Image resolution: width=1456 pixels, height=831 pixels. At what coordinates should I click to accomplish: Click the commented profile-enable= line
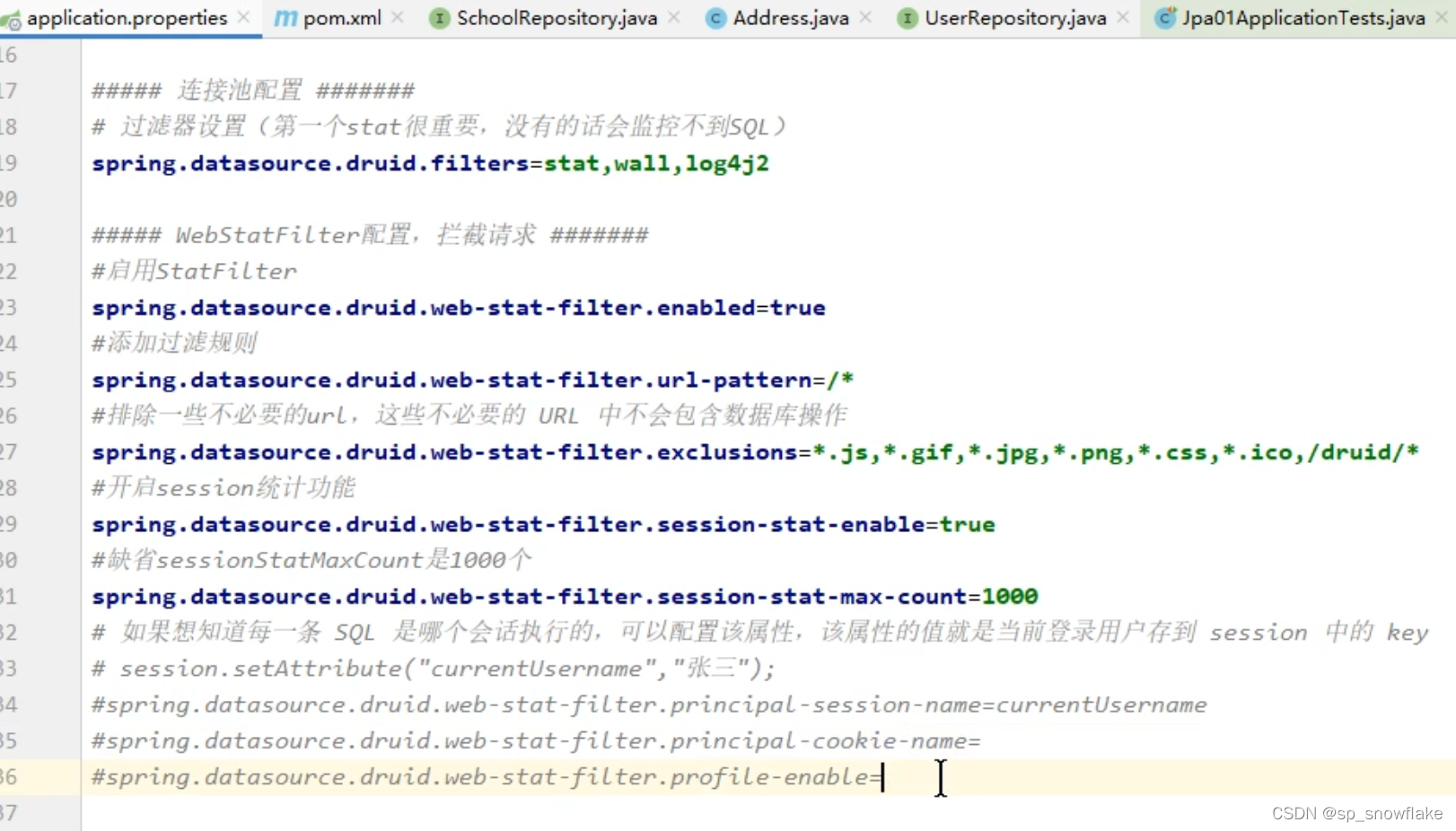coord(487,777)
